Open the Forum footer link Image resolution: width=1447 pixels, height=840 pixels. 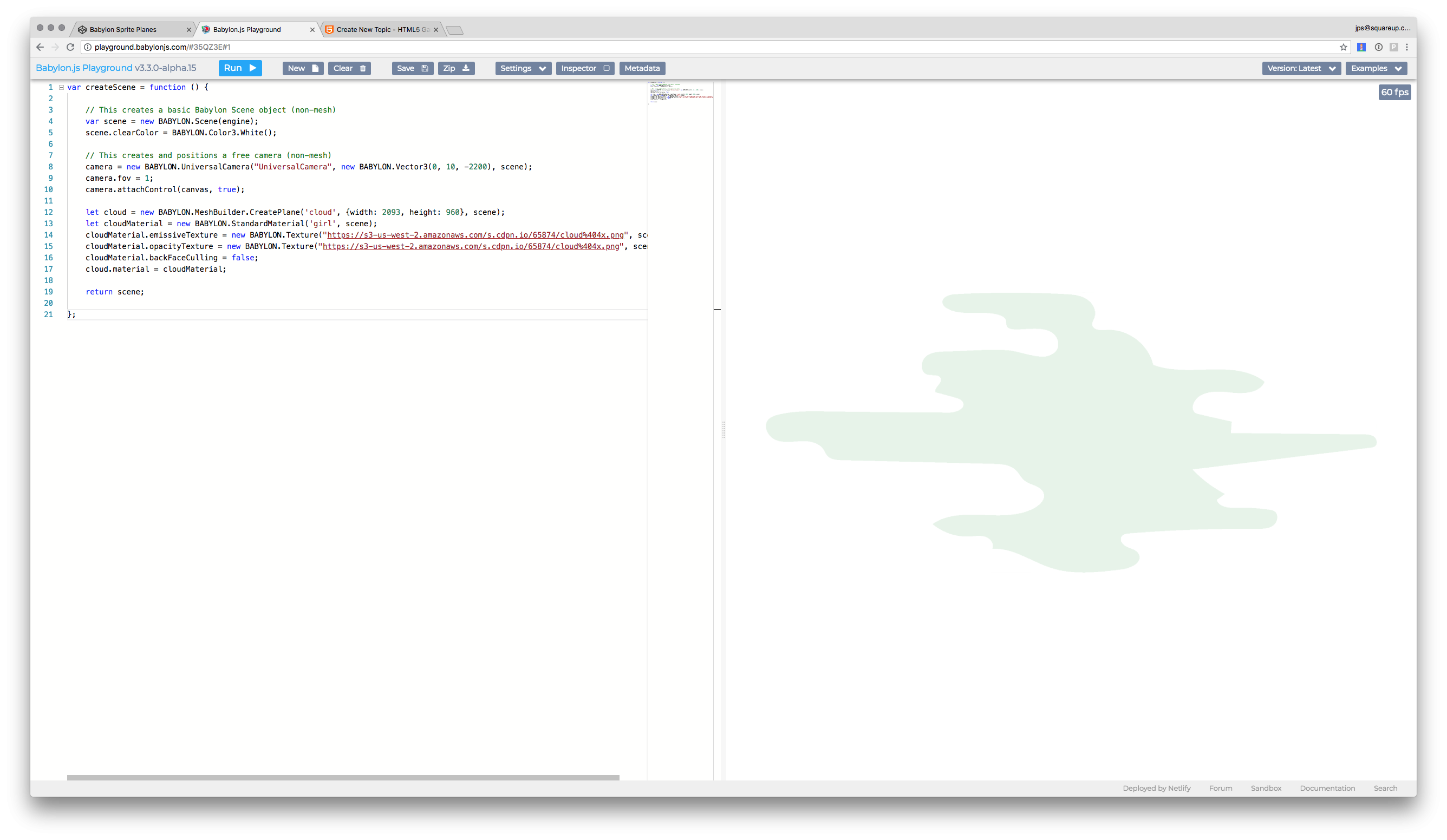pos(1220,788)
